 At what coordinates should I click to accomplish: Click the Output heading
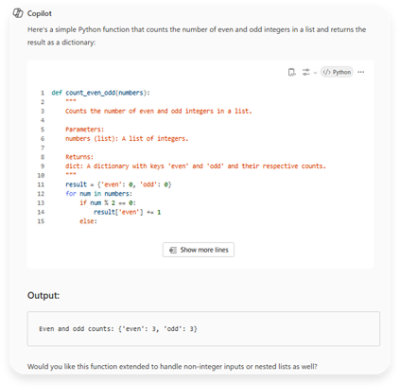(x=43, y=295)
